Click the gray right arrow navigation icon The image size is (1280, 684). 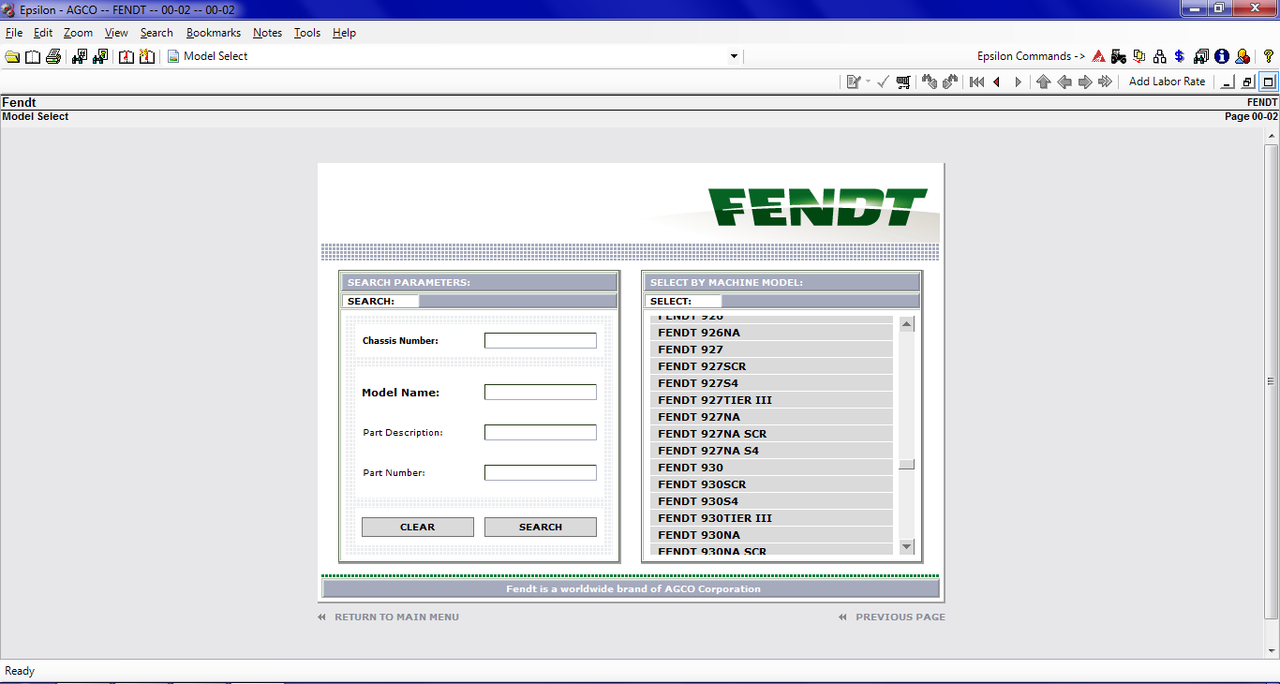(1085, 82)
